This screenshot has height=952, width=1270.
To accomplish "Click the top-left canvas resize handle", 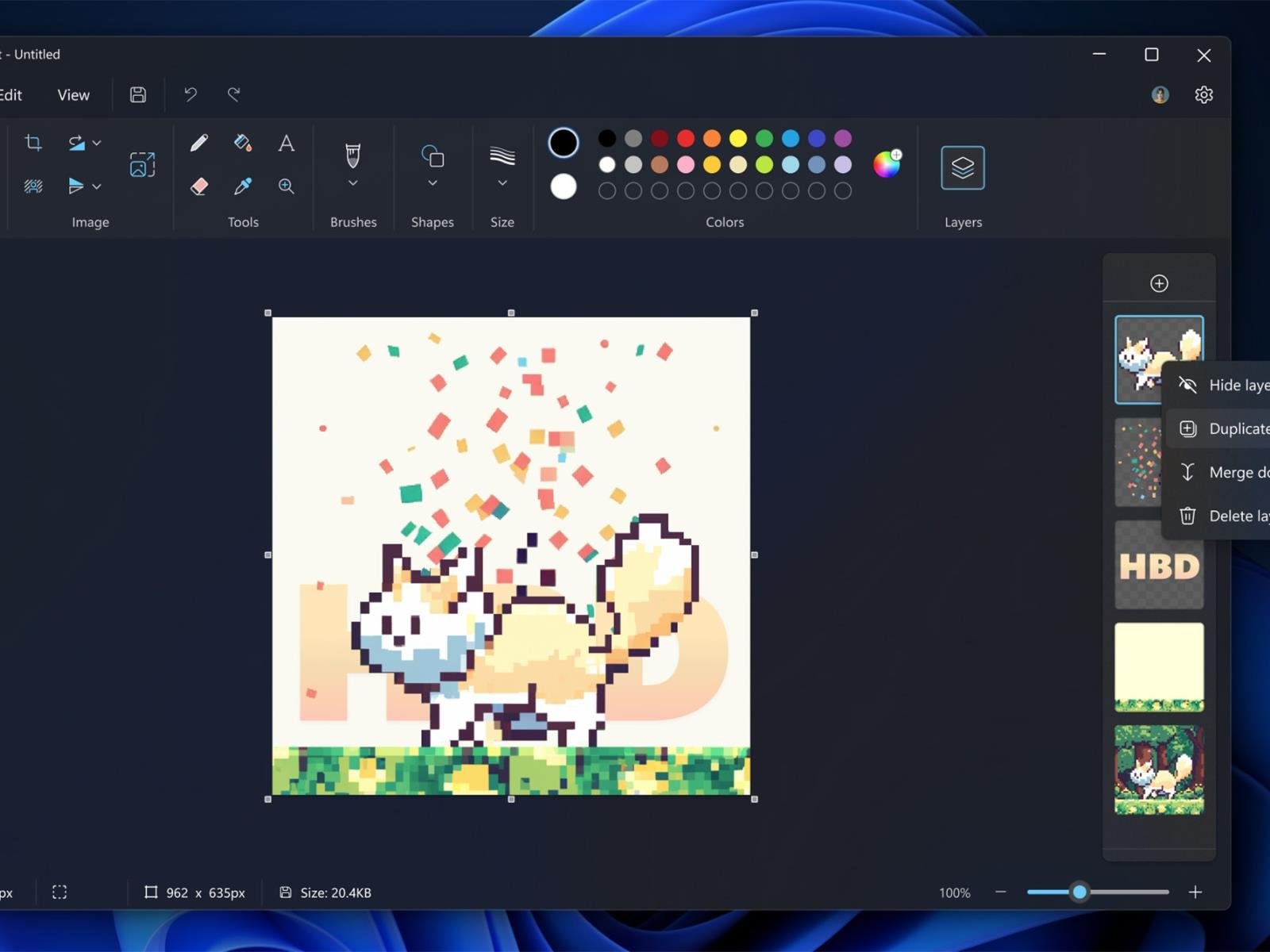I will point(267,313).
